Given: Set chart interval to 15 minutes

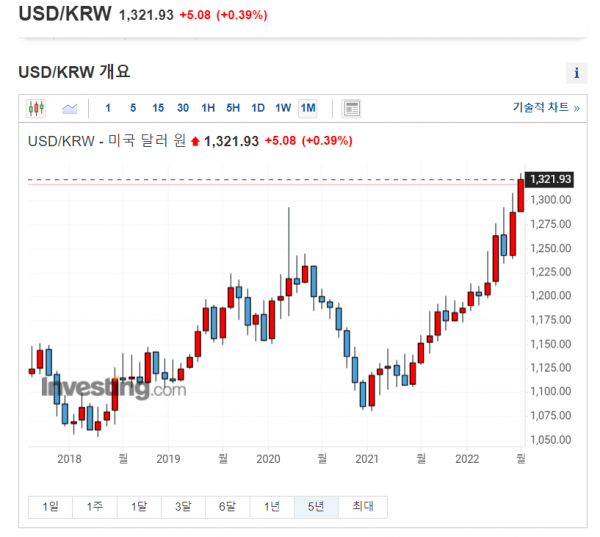Looking at the screenshot, I should tap(158, 108).
